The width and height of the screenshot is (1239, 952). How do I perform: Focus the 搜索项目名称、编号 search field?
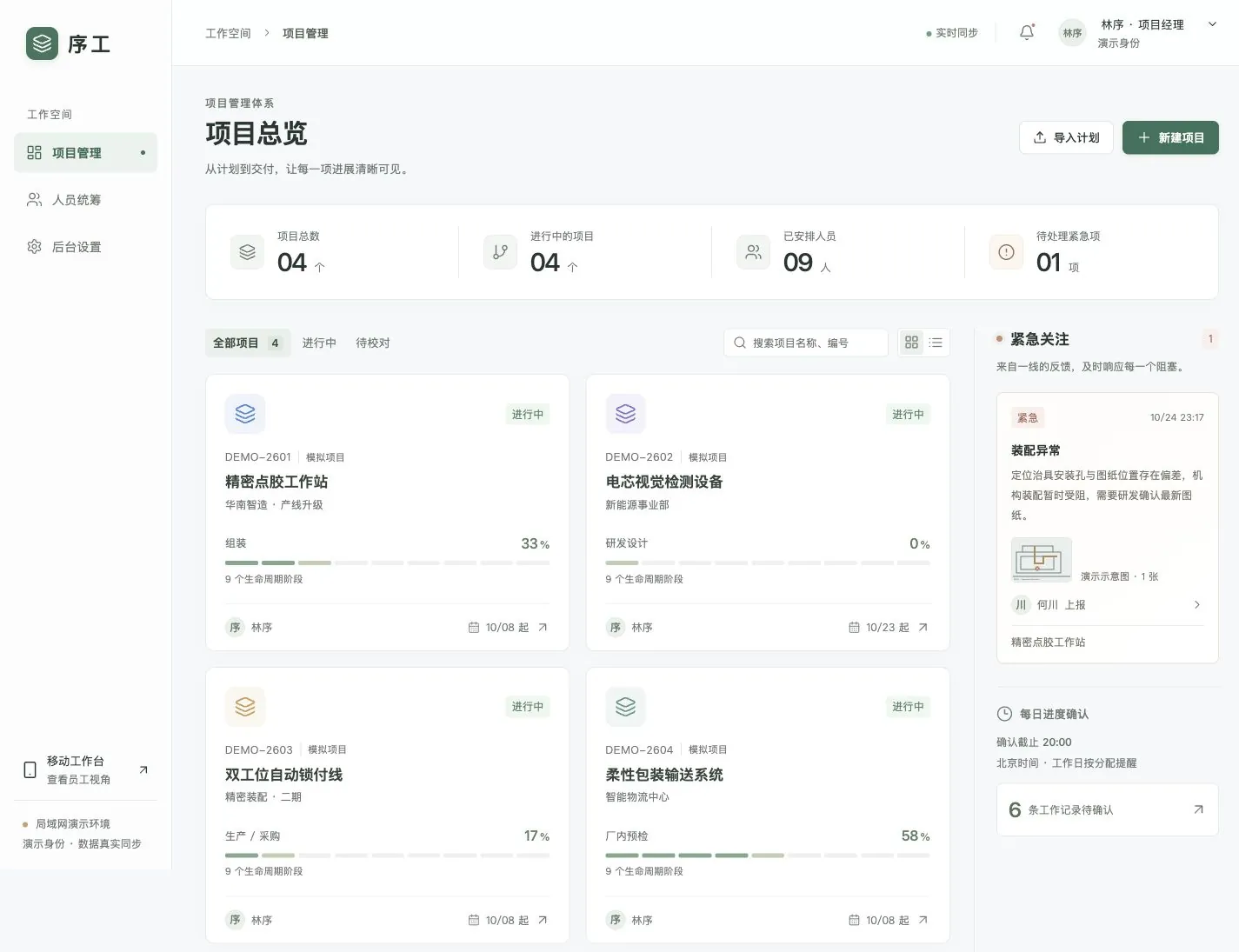(x=806, y=343)
